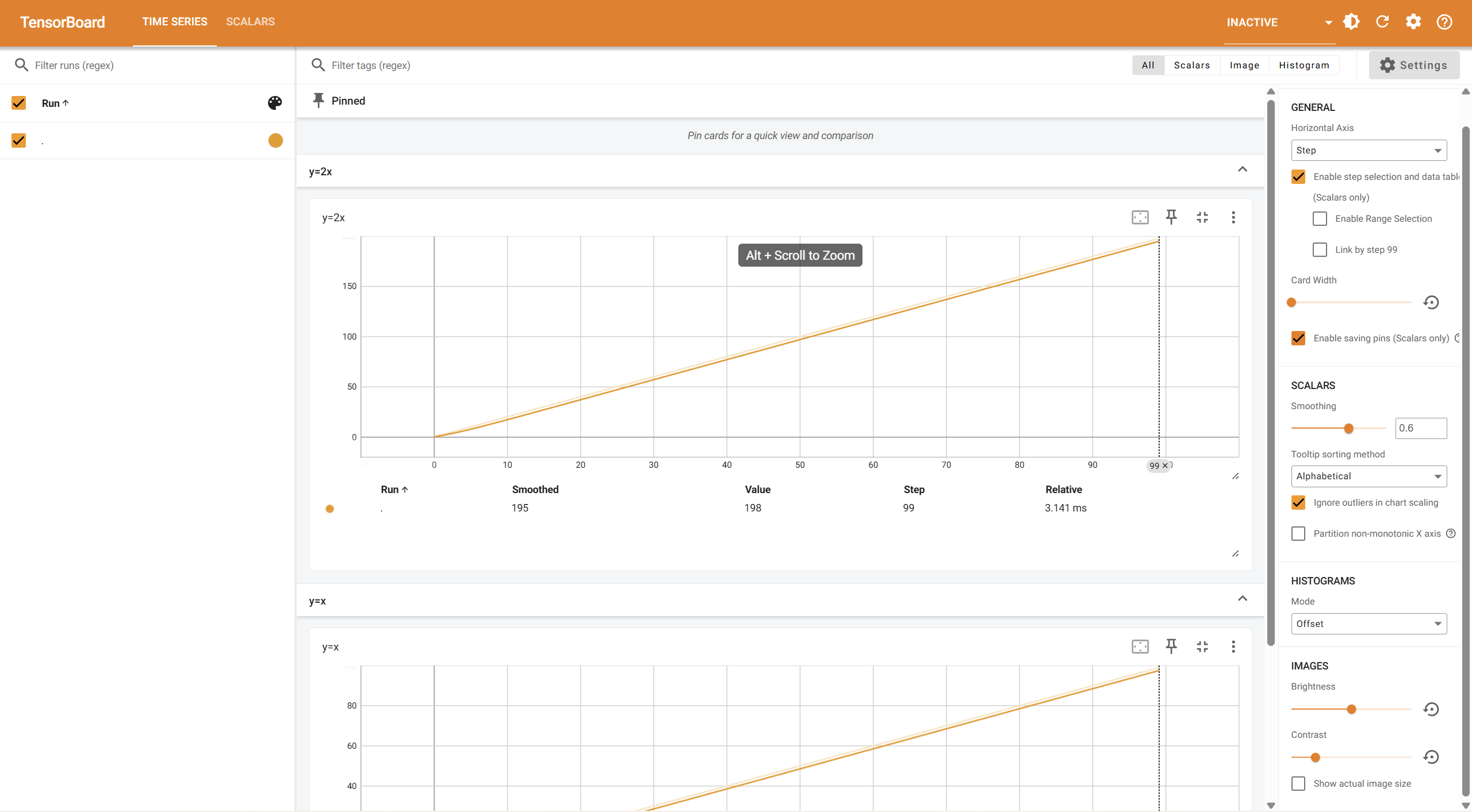Open the Horizontal Axis Step dropdown

click(1368, 151)
